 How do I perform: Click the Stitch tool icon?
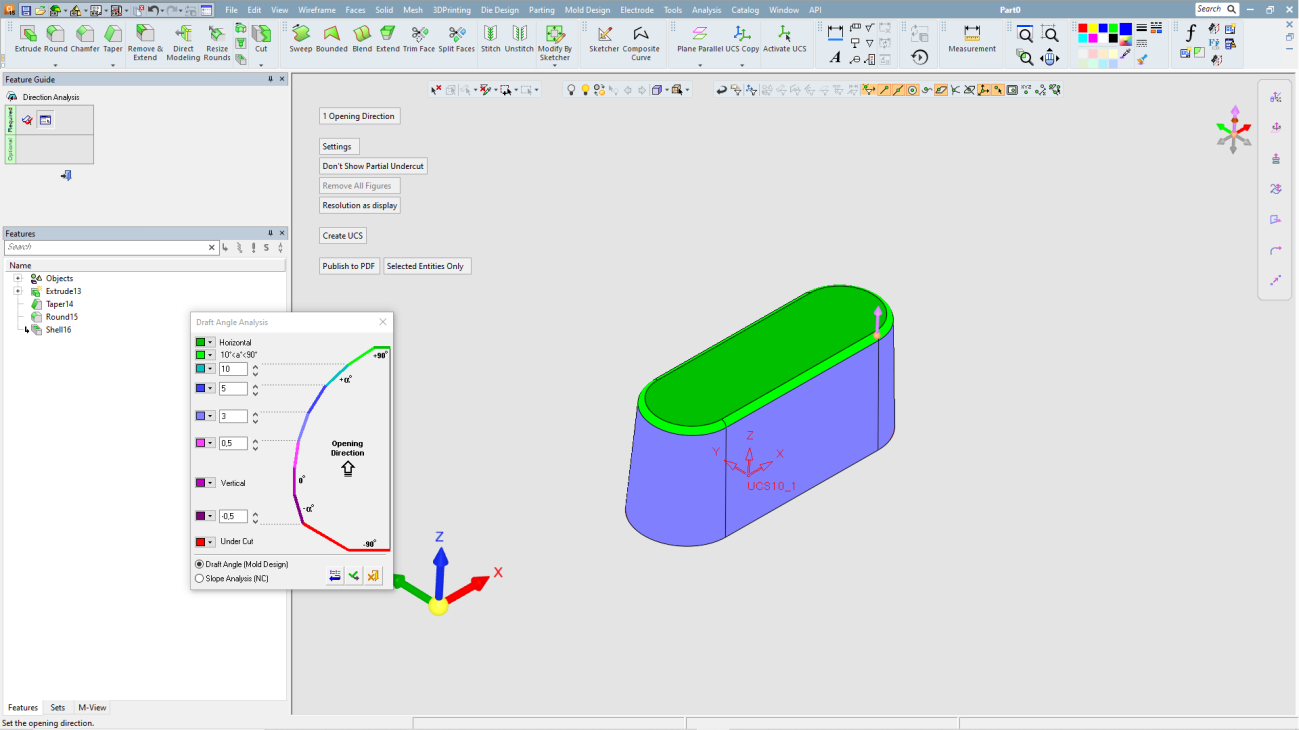pyautogui.click(x=490, y=35)
